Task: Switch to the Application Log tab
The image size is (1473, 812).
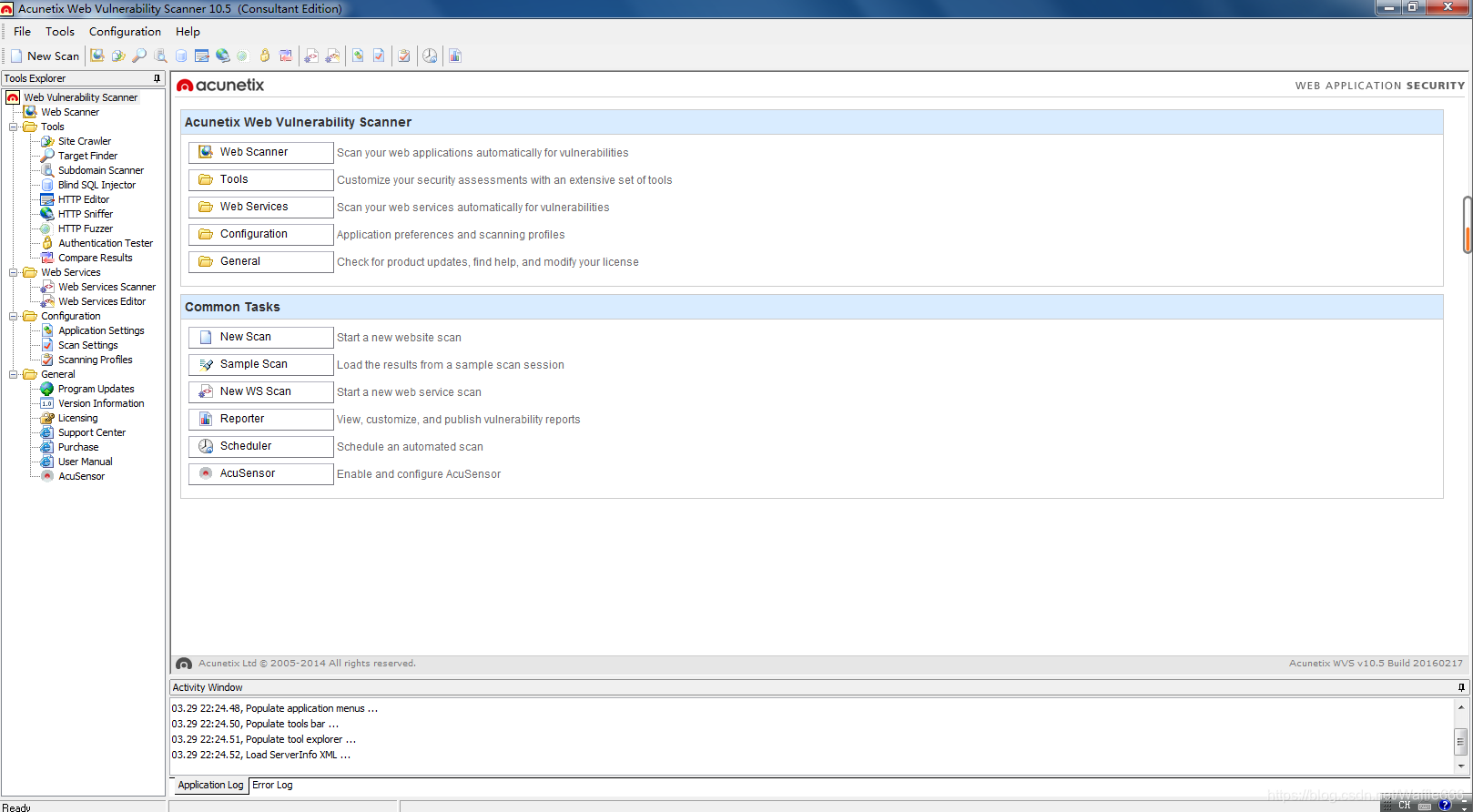Action: 210,785
